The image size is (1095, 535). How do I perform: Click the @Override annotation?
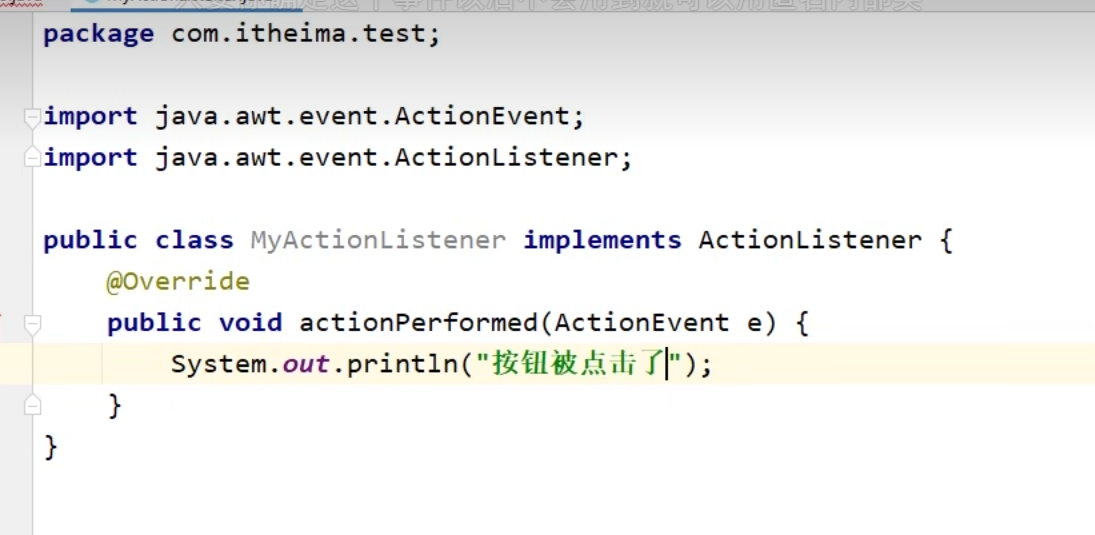click(x=177, y=282)
